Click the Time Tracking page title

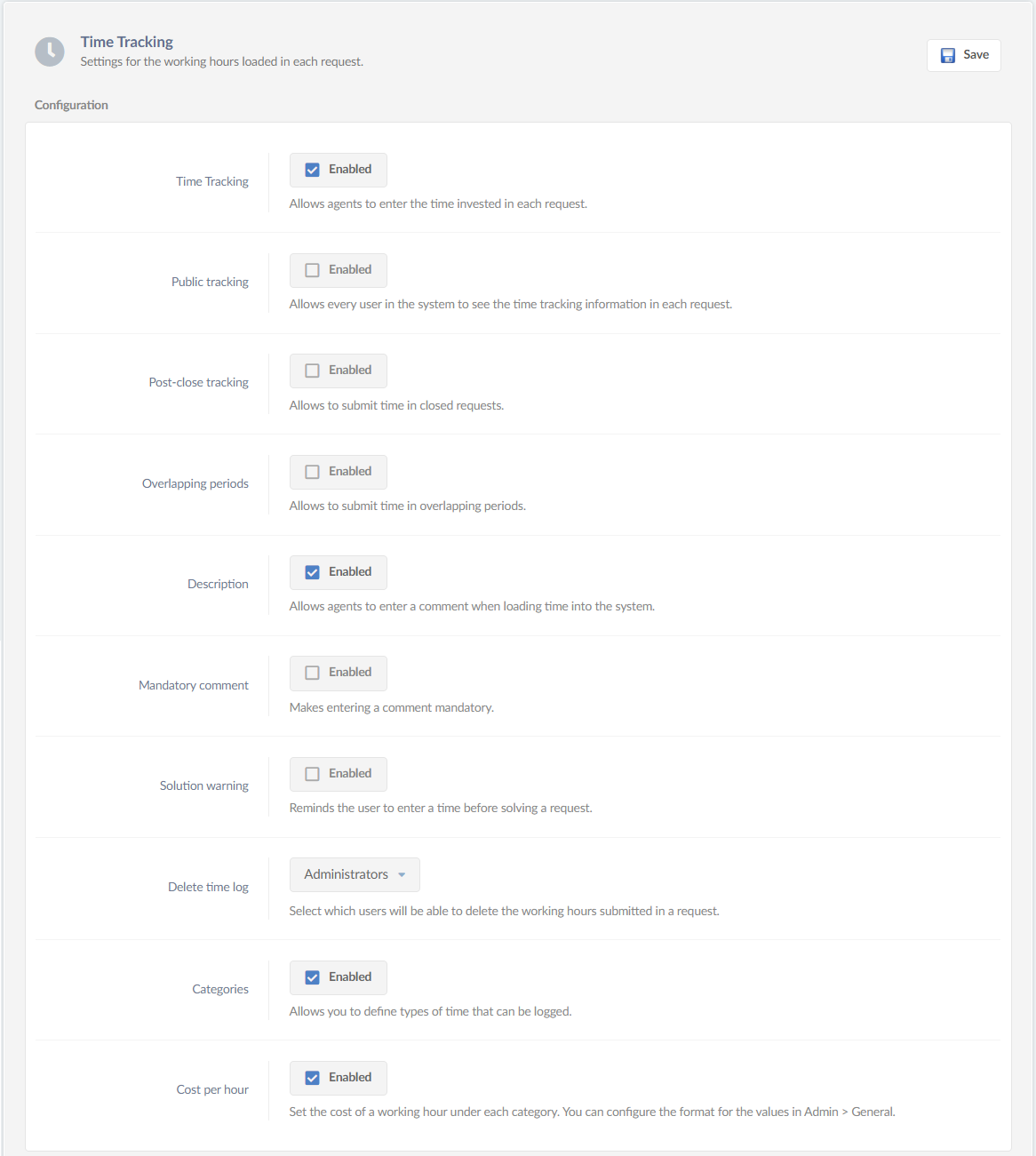click(127, 41)
